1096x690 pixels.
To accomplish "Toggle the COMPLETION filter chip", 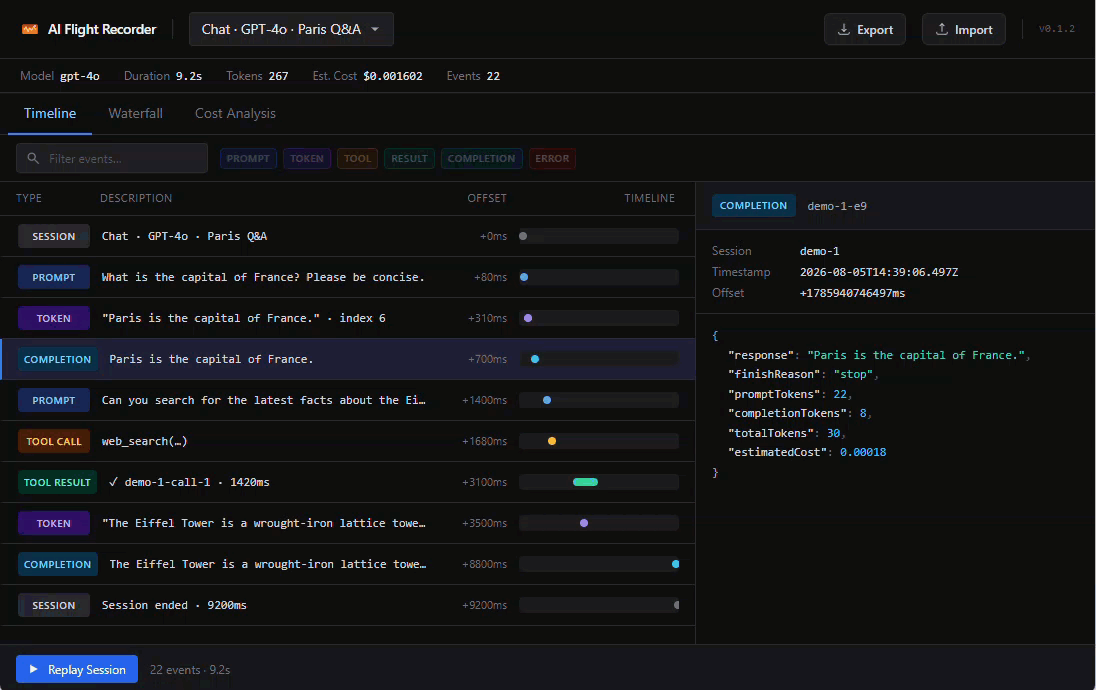I will click(x=481, y=159).
